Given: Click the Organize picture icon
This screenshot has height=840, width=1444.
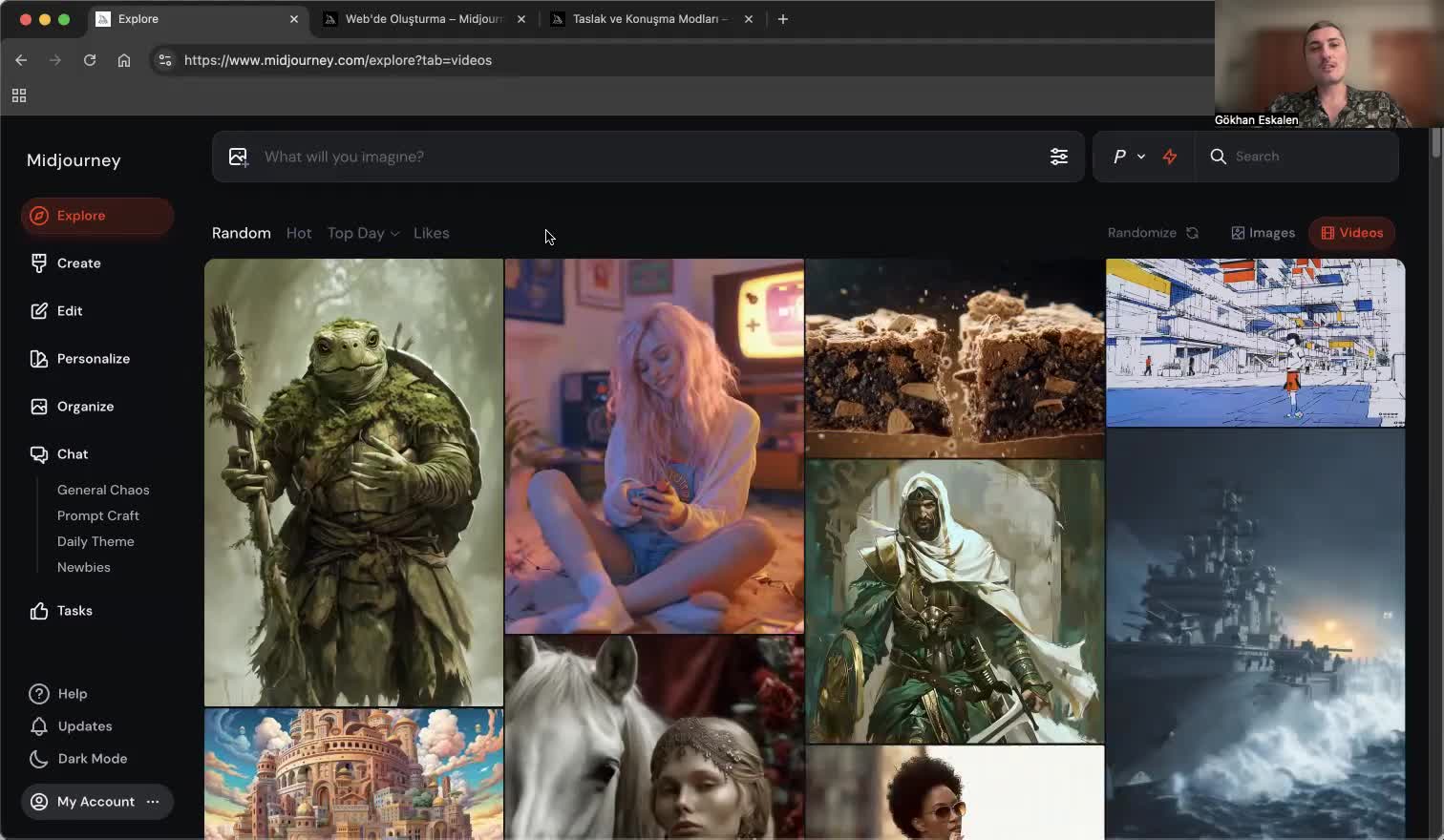Looking at the screenshot, I should [x=39, y=407].
